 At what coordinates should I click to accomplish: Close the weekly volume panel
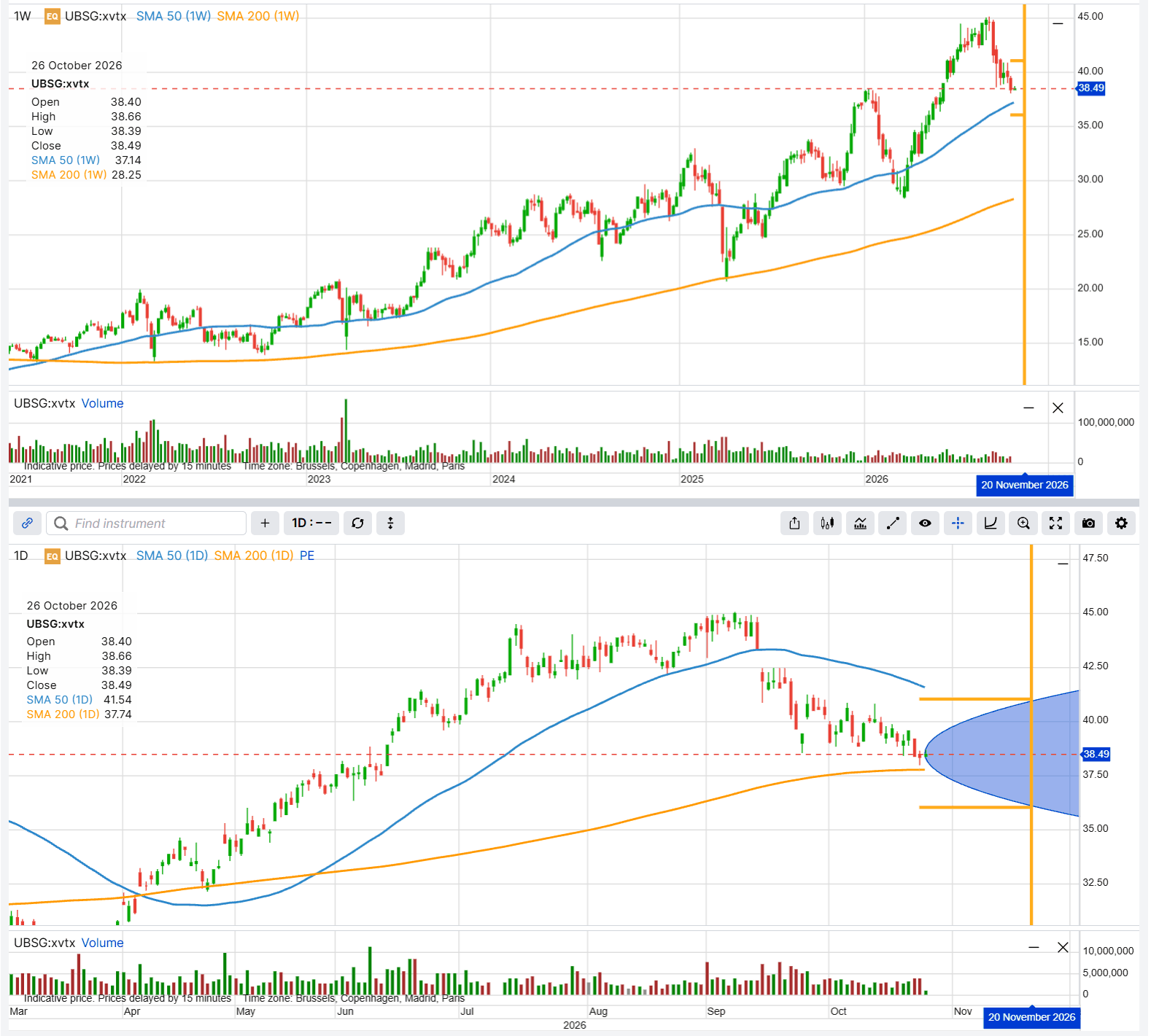click(1058, 408)
